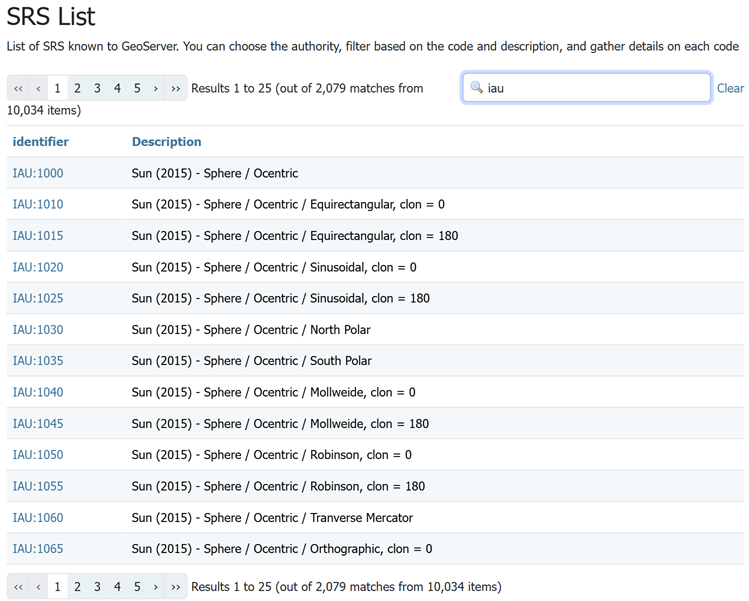The image size is (749, 601).
Task: Open the IAU:1040 SRS details
Action: [x=38, y=392]
